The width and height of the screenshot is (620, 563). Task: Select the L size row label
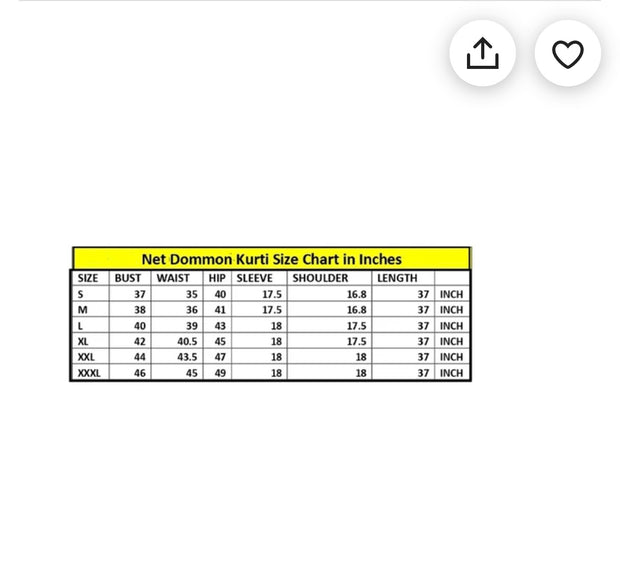(x=81, y=326)
